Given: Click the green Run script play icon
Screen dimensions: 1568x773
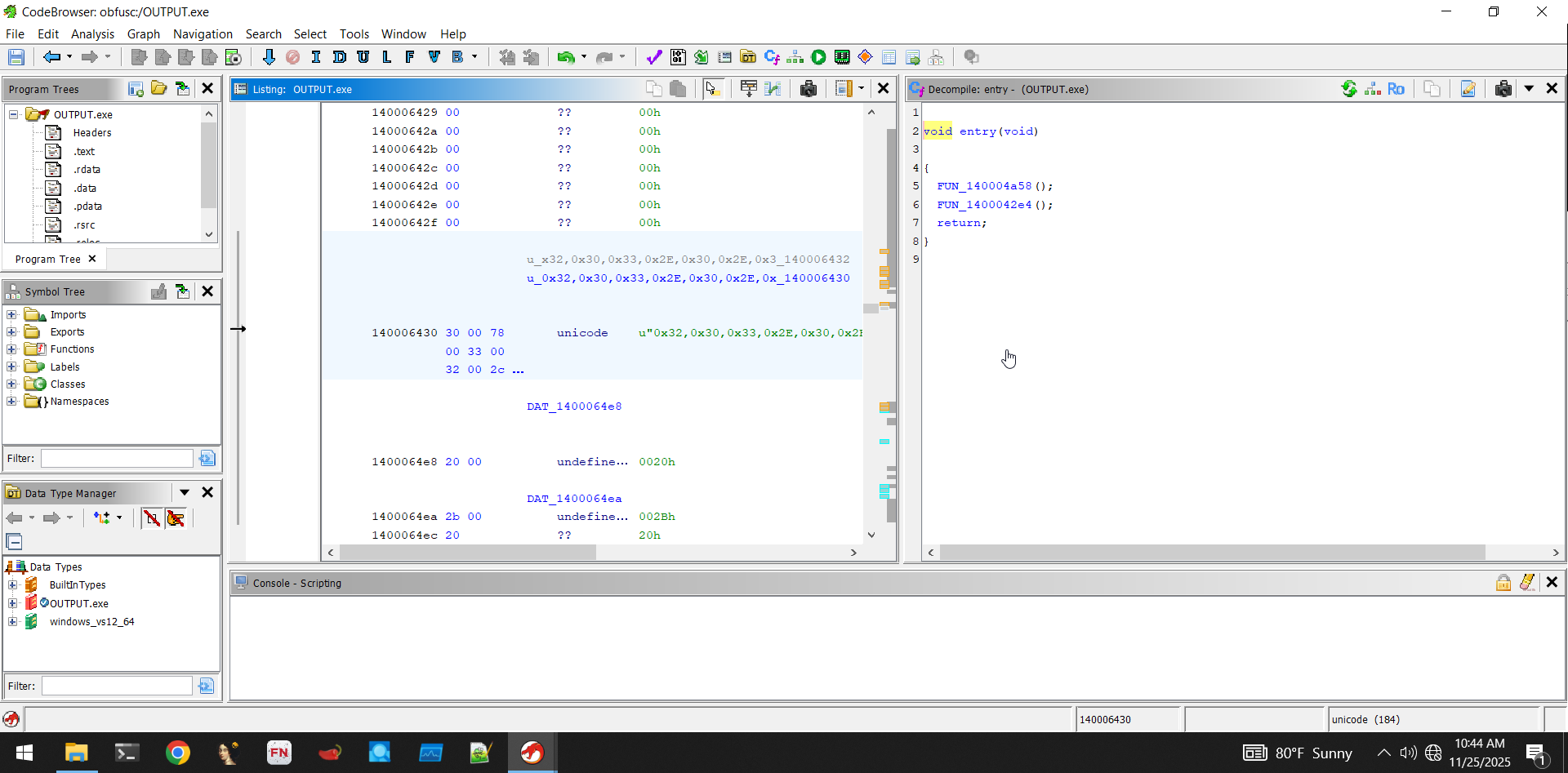Looking at the screenshot, I should coord(818,57).
